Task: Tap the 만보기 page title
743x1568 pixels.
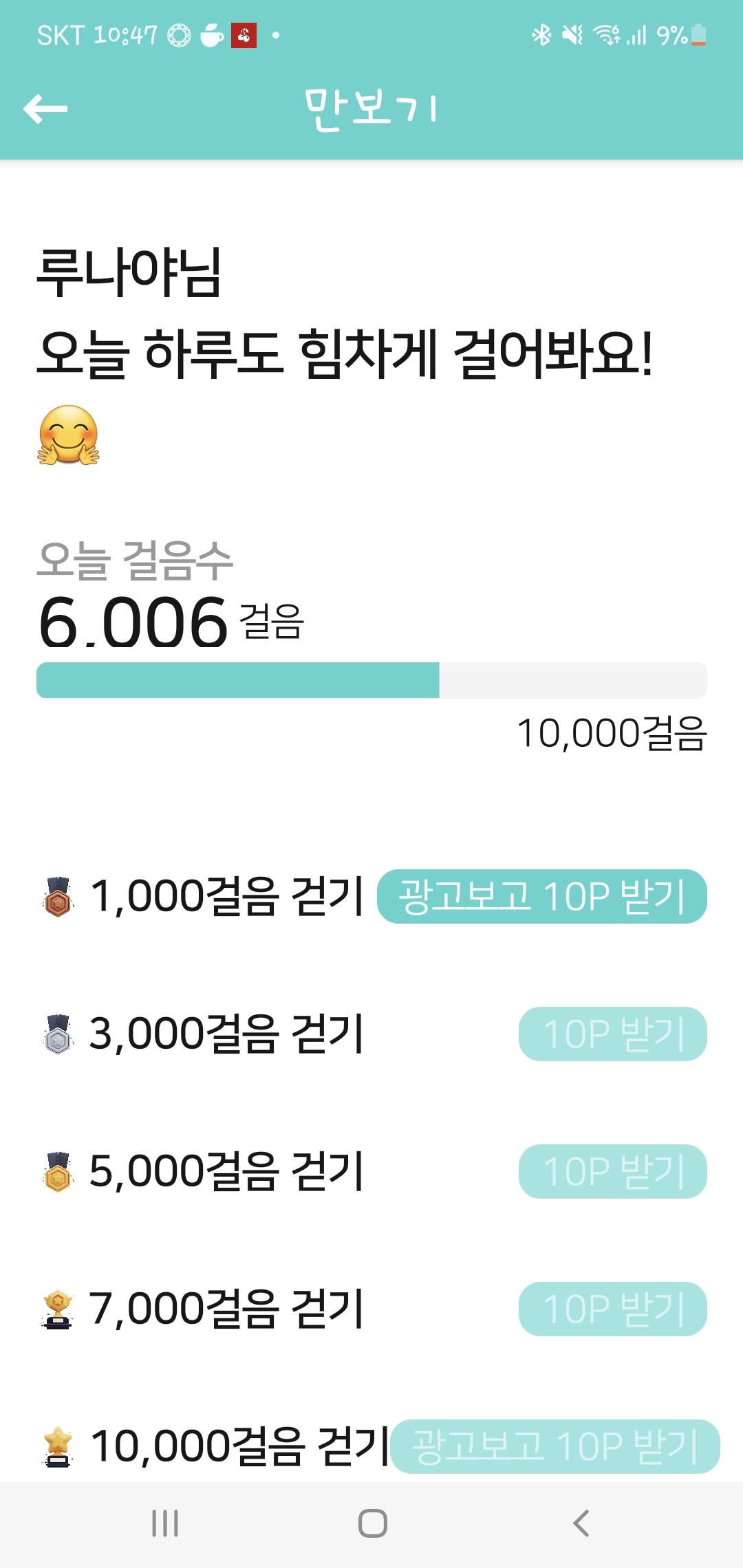Action: 371,109
